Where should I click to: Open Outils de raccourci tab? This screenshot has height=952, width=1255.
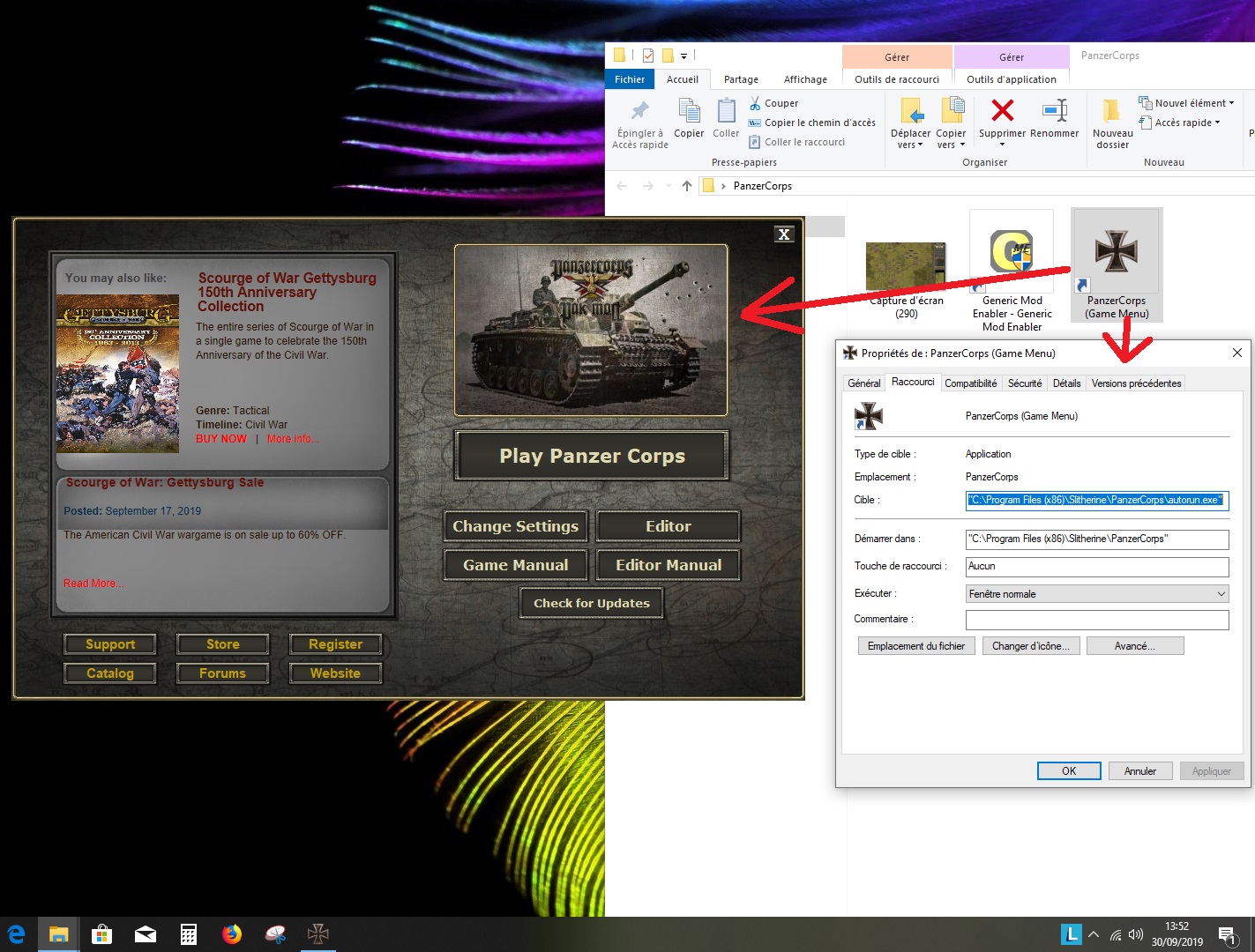tap(897, 79)
